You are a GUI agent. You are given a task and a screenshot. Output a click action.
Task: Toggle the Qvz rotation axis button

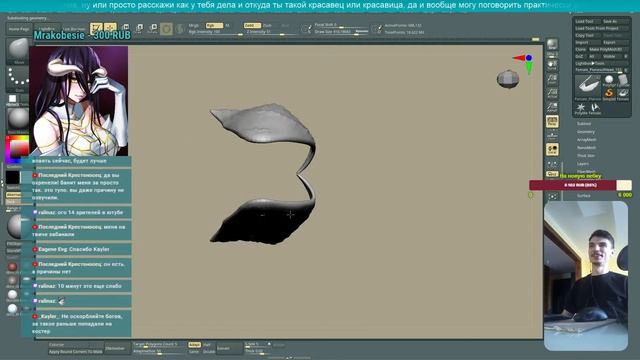552,174
